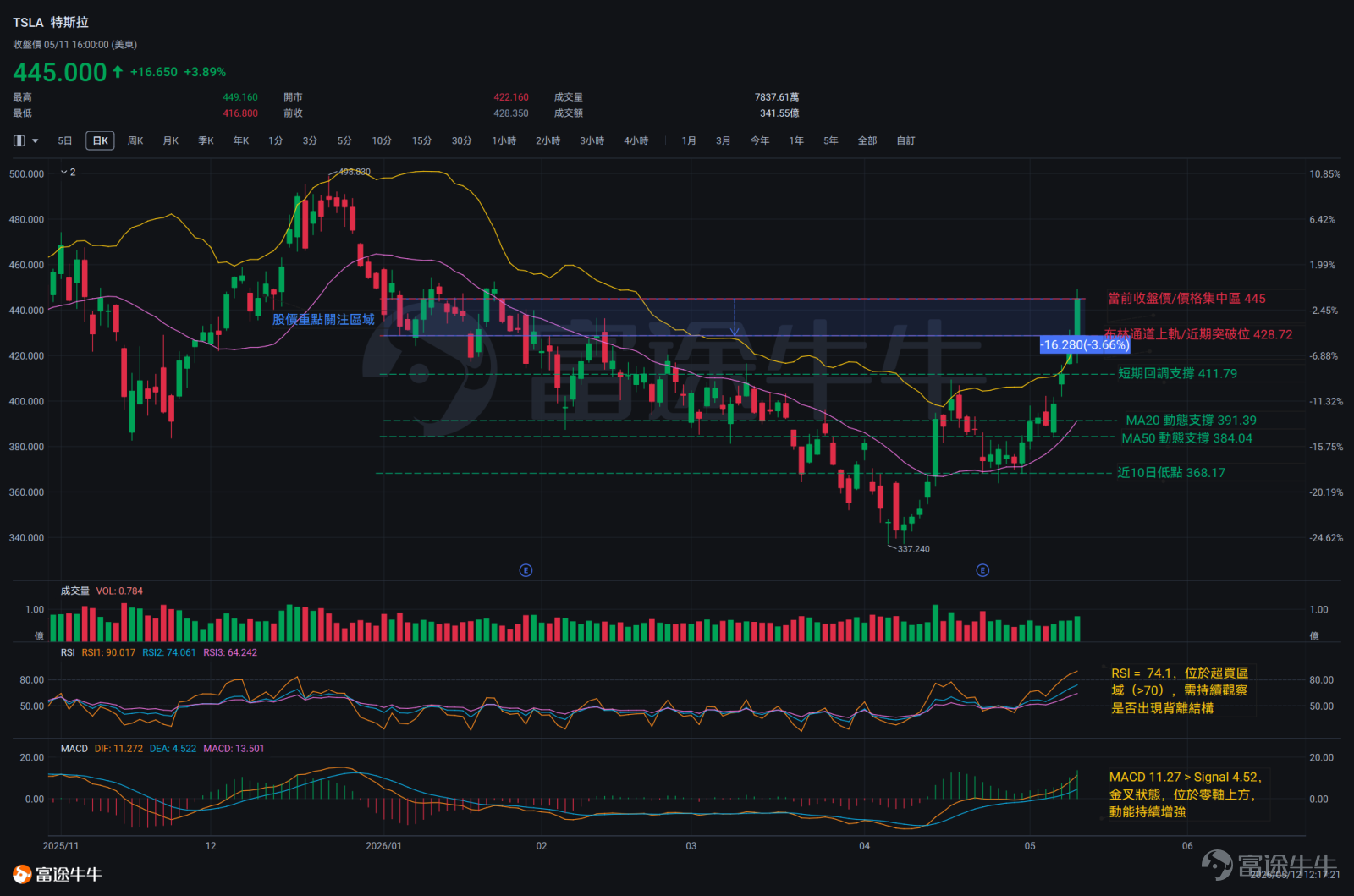Choose the 3小時 interval
The width and height of the screenshot is (1354, 896).
click(592, 140)
